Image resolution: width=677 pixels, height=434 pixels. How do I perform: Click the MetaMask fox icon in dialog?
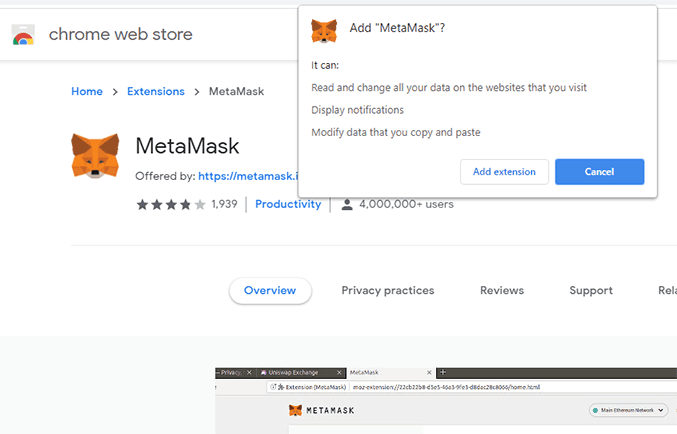coord(324,29)
